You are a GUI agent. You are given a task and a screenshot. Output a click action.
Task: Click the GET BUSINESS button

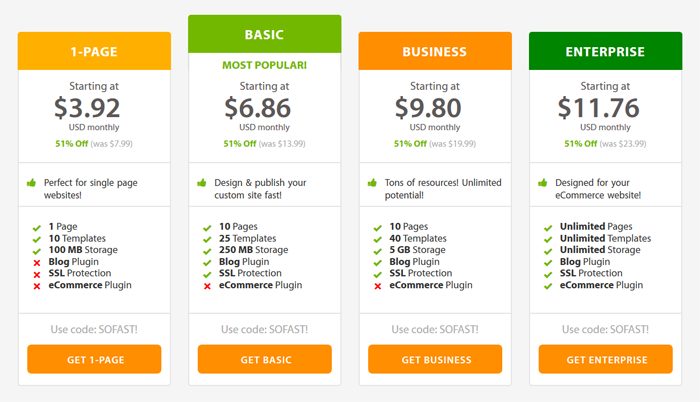(435, 359)
